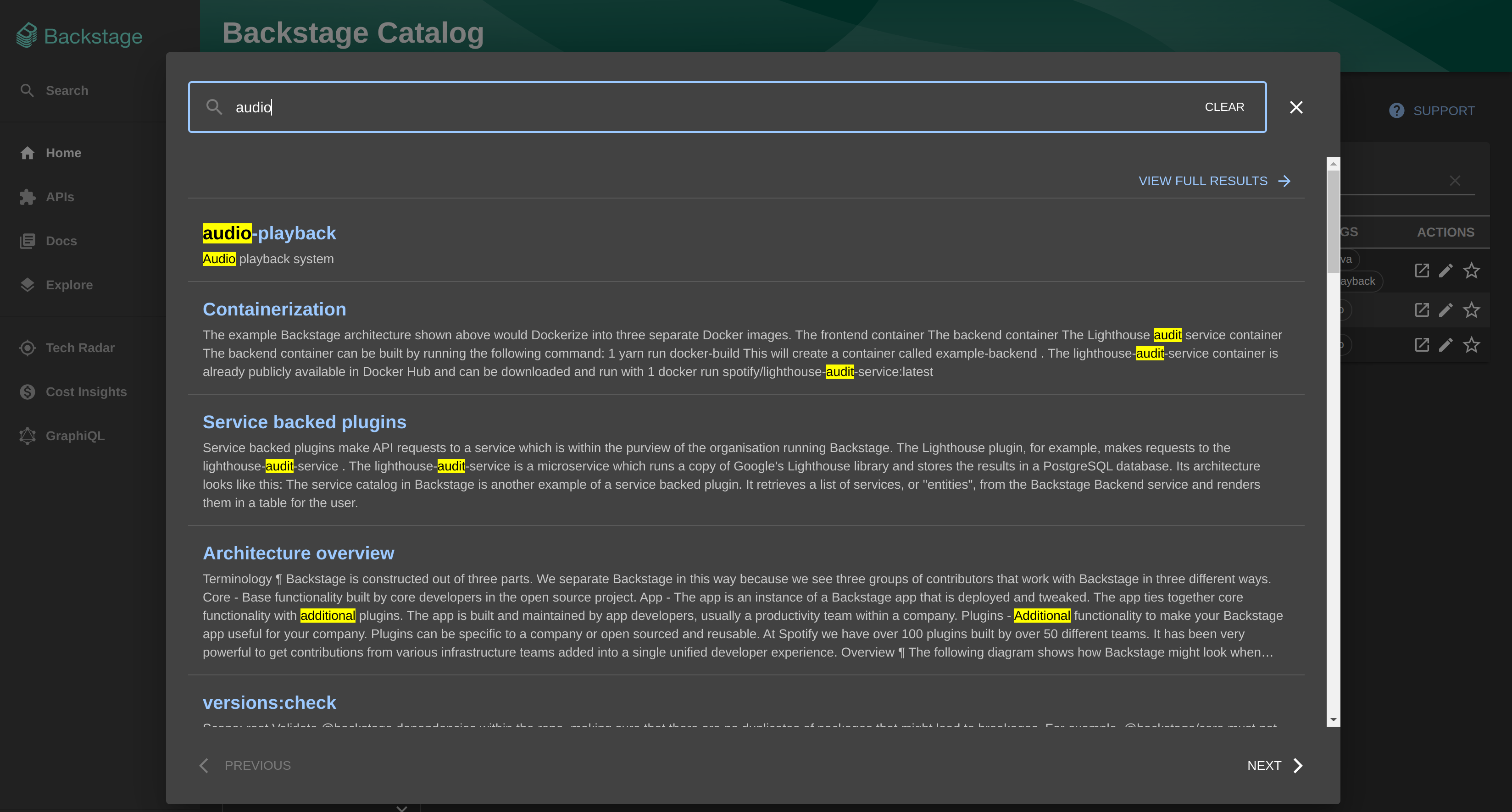Open Tech Radar icon
Viewport: 1512px width, 812px height.
click(27, 347)
